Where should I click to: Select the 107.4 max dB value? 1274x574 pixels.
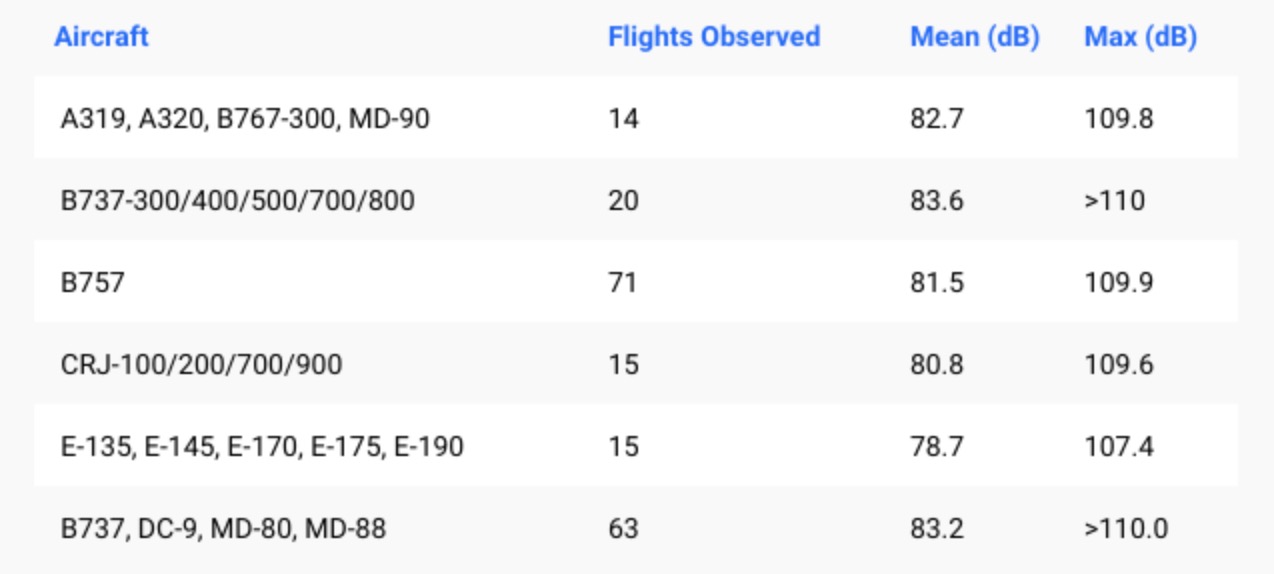[x=1118, y=446]
